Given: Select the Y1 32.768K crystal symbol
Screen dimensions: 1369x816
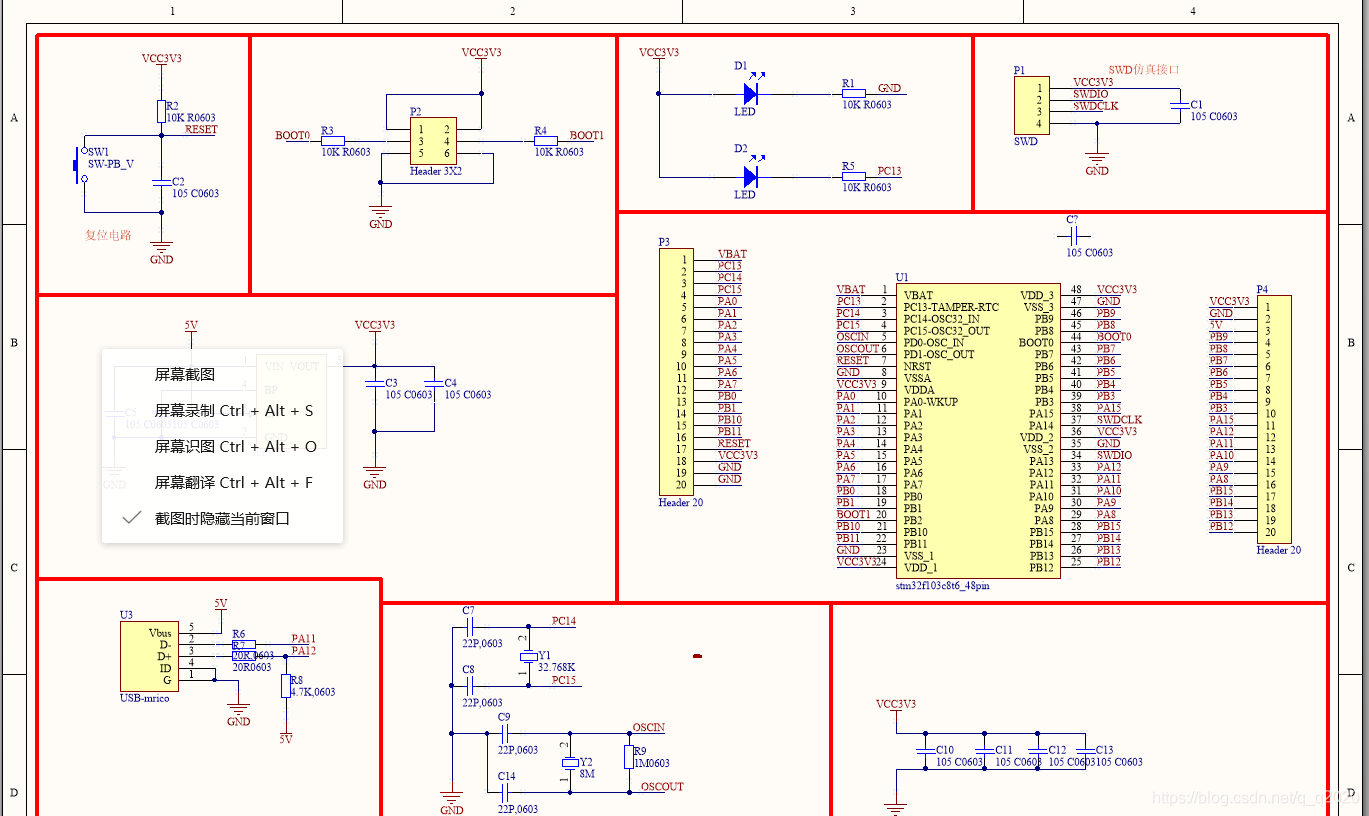Looking at the screenshot, I should tap(529, 657).
